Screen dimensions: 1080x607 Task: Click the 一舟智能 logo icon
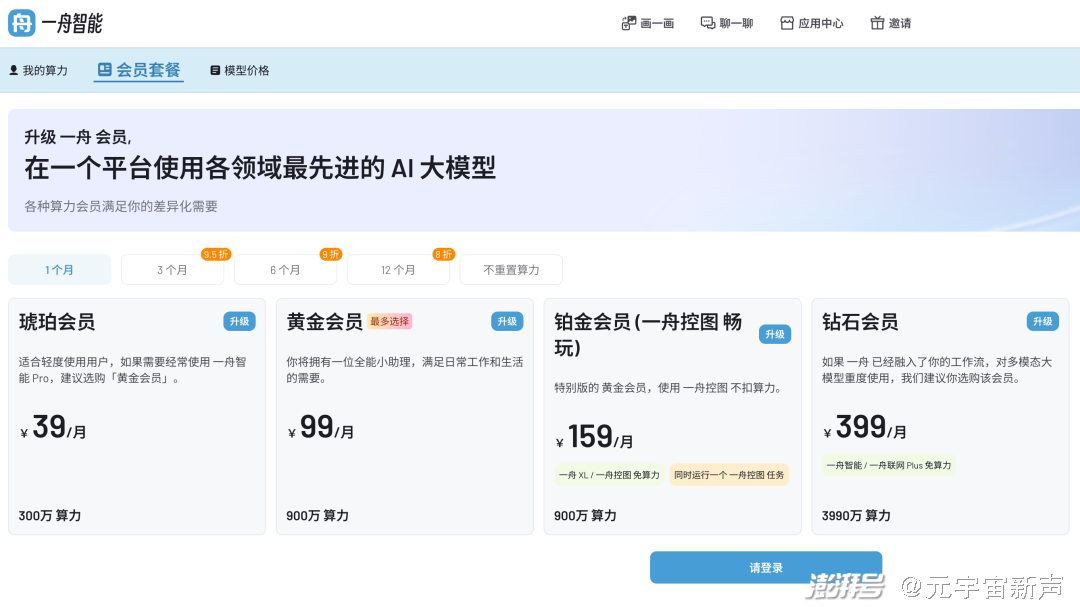tap(21, 23)
